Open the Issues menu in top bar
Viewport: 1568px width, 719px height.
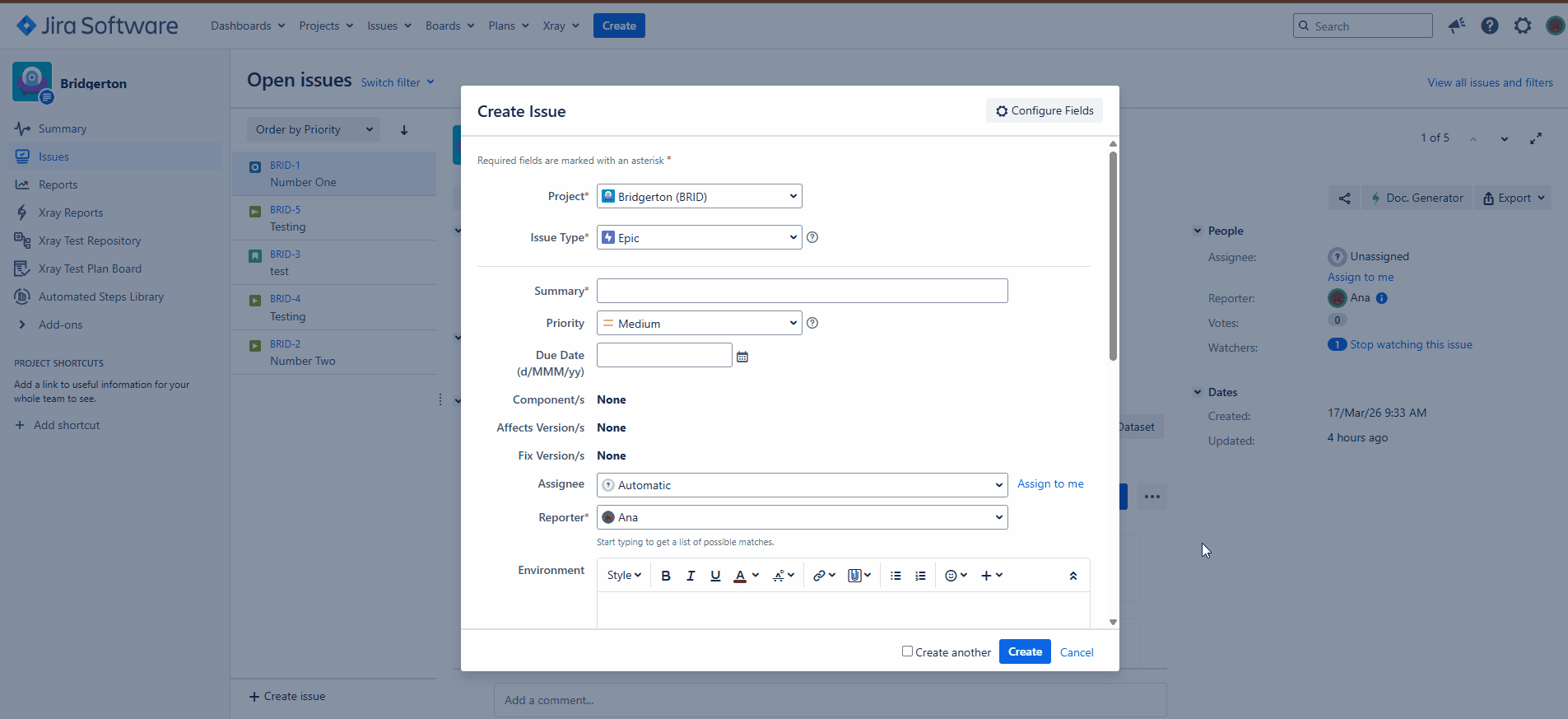pyautogui.click(x=389, y=26)
